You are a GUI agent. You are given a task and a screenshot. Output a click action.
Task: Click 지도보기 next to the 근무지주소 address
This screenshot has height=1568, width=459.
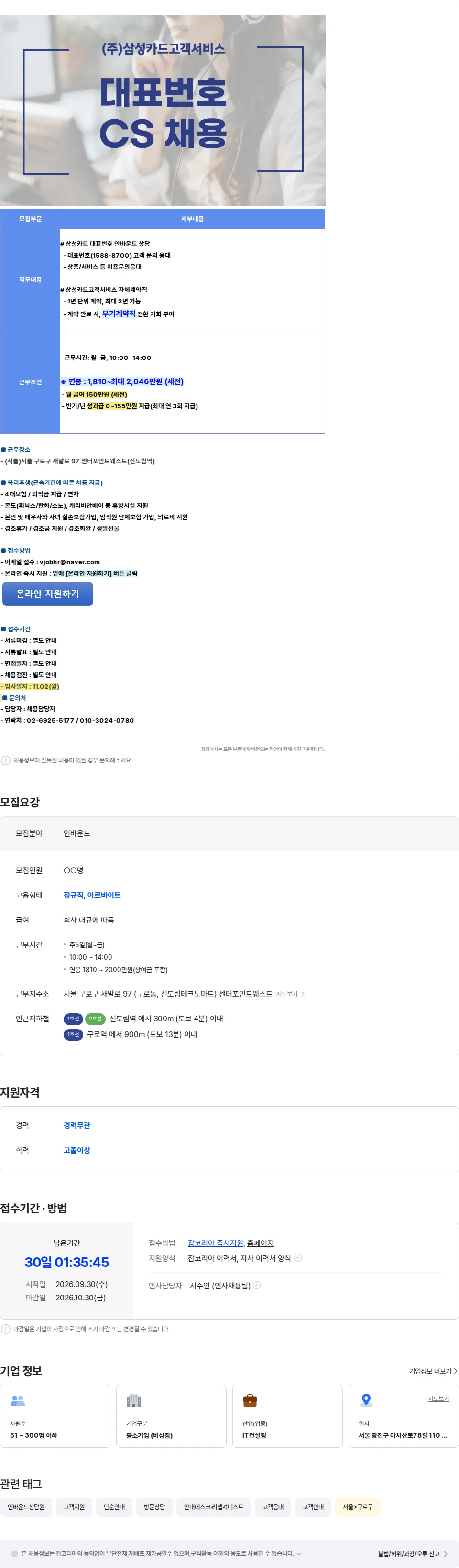(286, 994)
